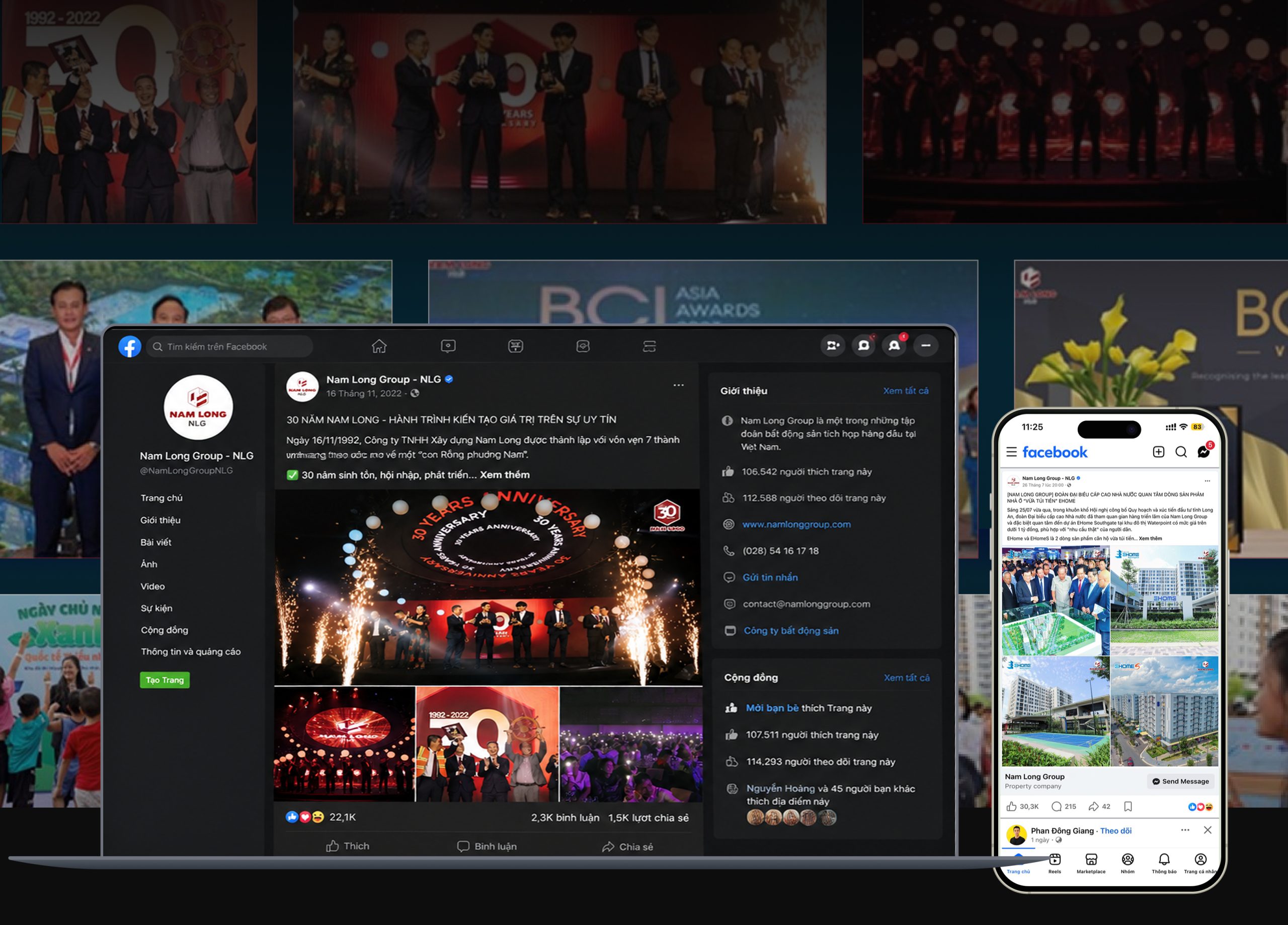Screen dimensions: 1288x925
Task: Tap the bookmark save icon on the phone post
Action: click(1128, 806)
